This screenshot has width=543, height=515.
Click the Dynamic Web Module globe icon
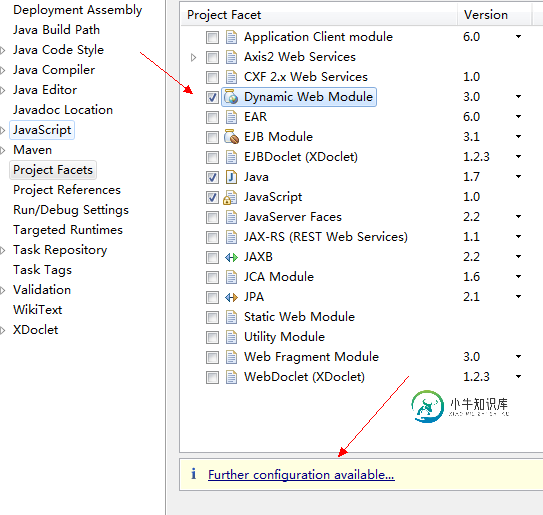coord(231,97)
